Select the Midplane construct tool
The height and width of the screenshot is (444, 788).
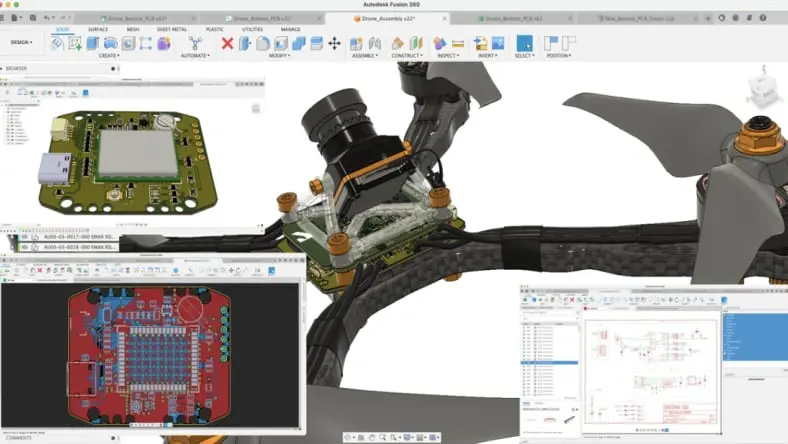click(x=416, y=43)
